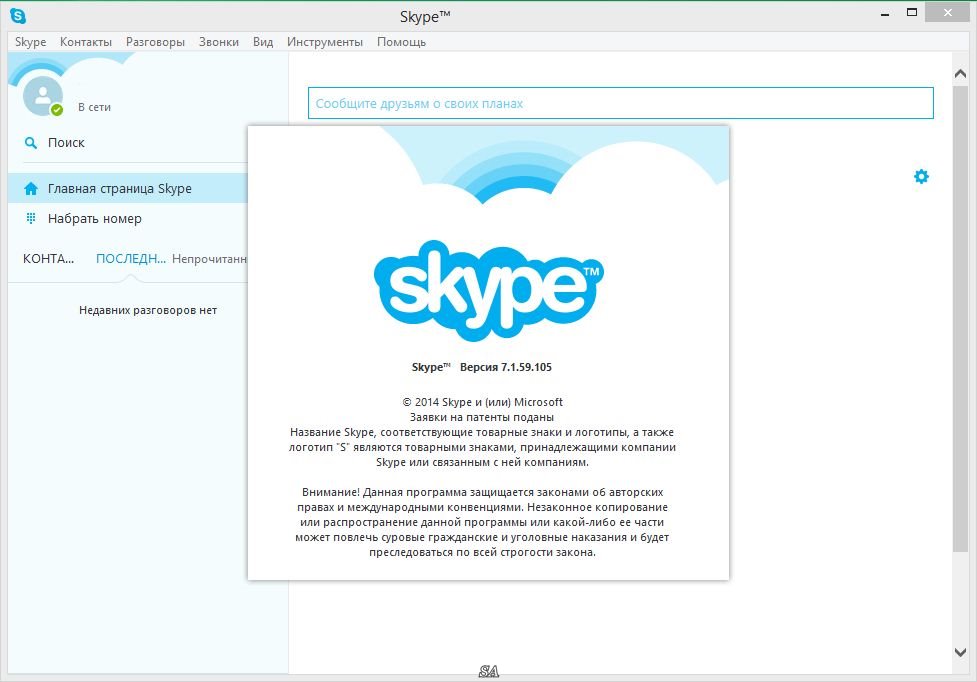Click the В сети status label

[x=95, y=107]
